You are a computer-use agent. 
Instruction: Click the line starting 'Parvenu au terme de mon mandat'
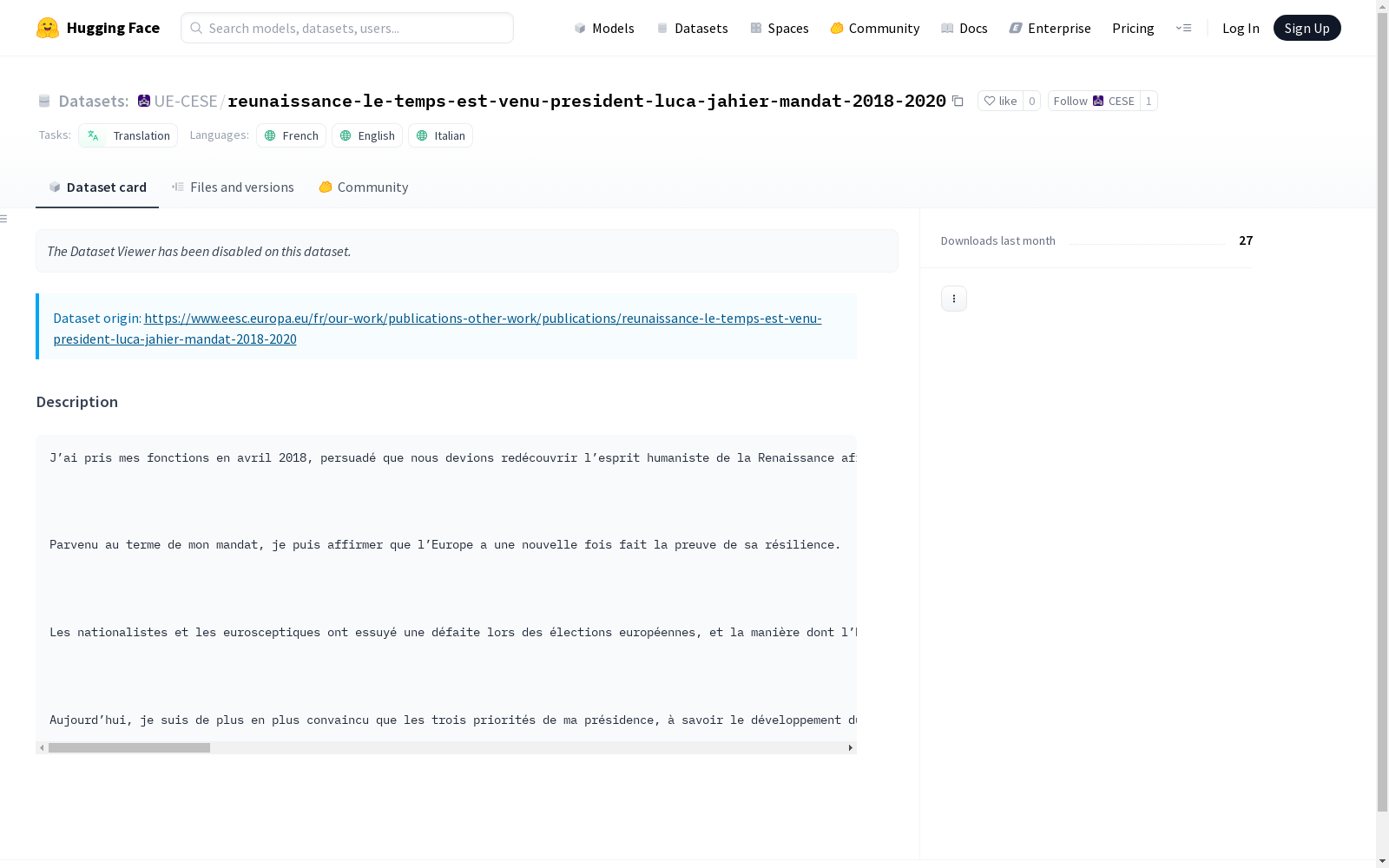tap(444, 545)
